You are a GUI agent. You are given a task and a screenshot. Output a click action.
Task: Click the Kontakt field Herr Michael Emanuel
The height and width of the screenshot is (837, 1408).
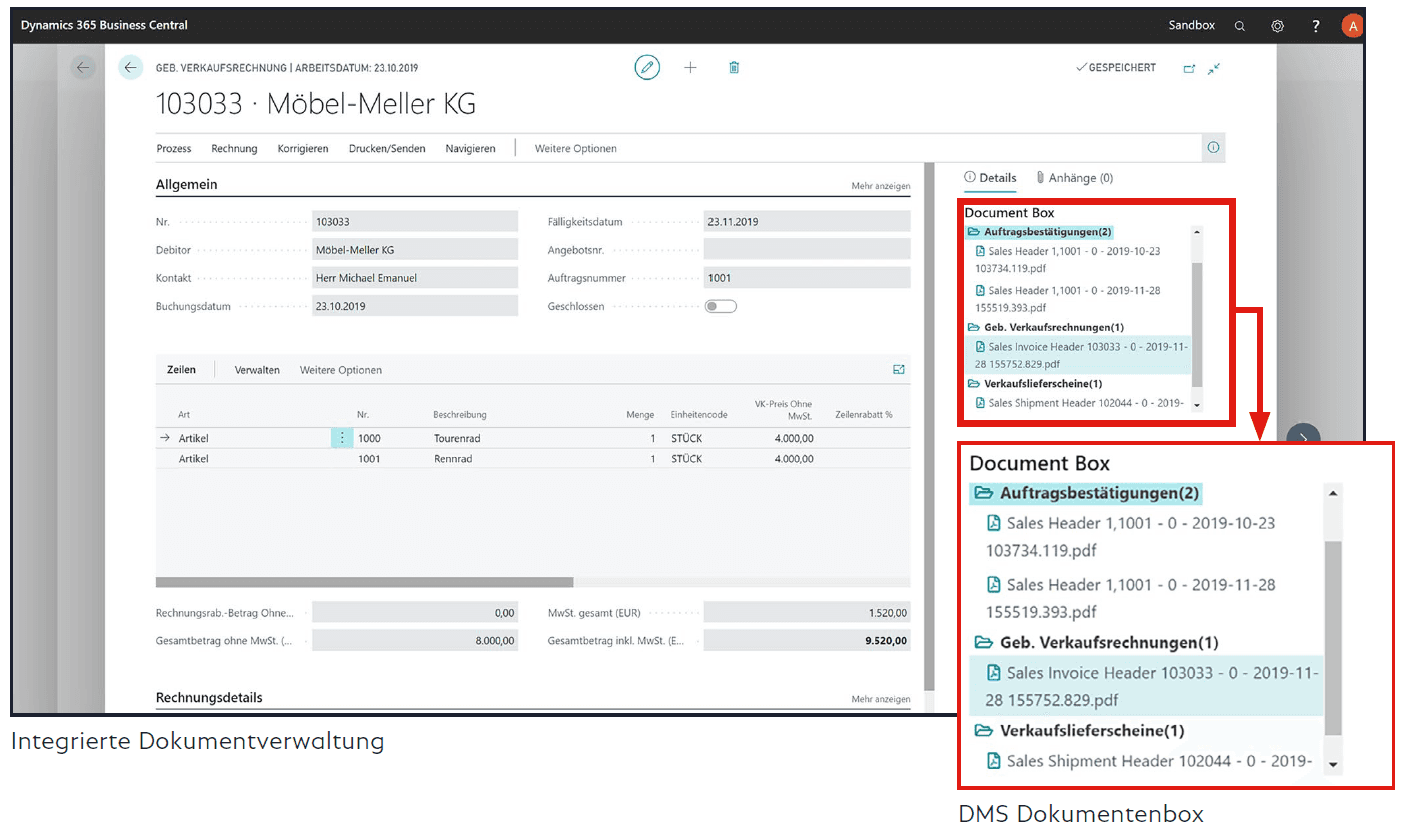coord(415,278)
